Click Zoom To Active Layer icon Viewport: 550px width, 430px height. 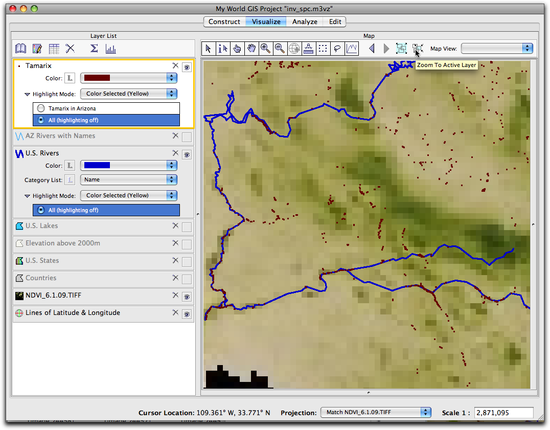point(417,48)
